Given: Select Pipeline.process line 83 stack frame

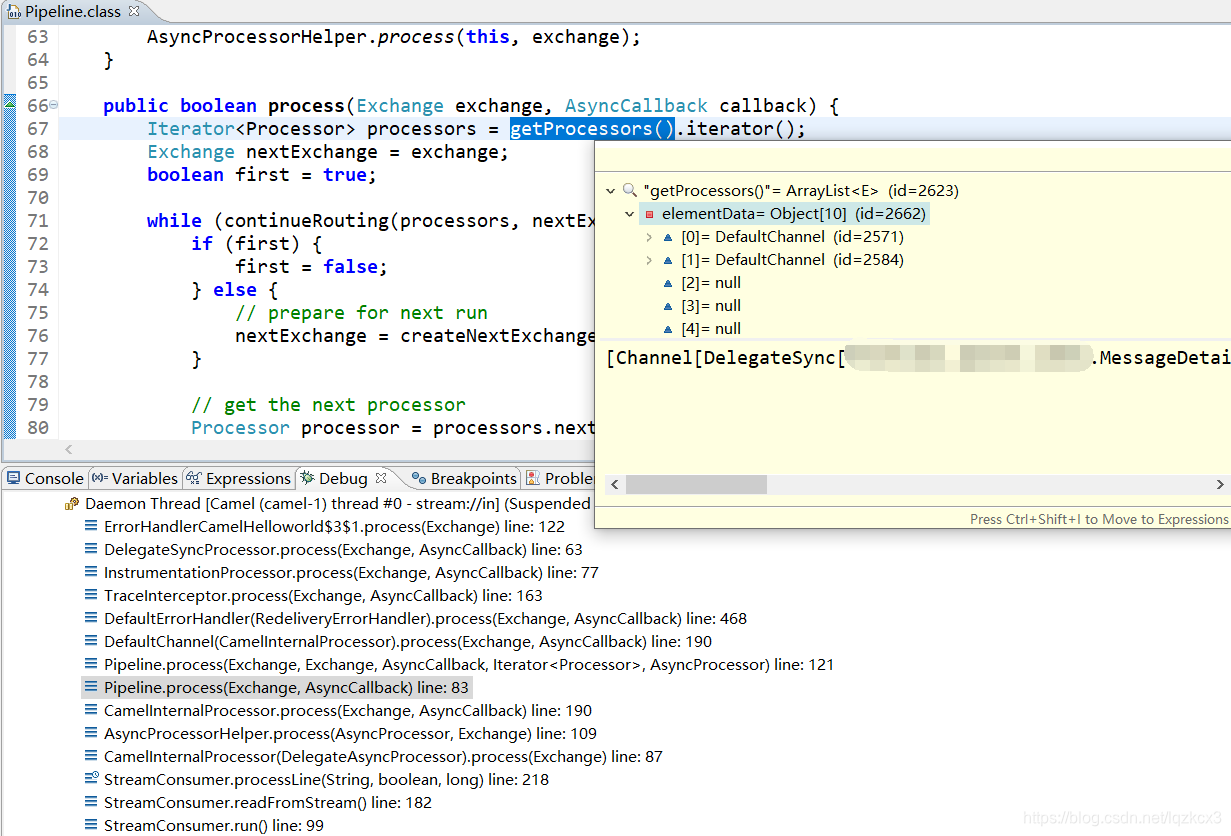Looking at the screenshot, I should pos(276,688).
